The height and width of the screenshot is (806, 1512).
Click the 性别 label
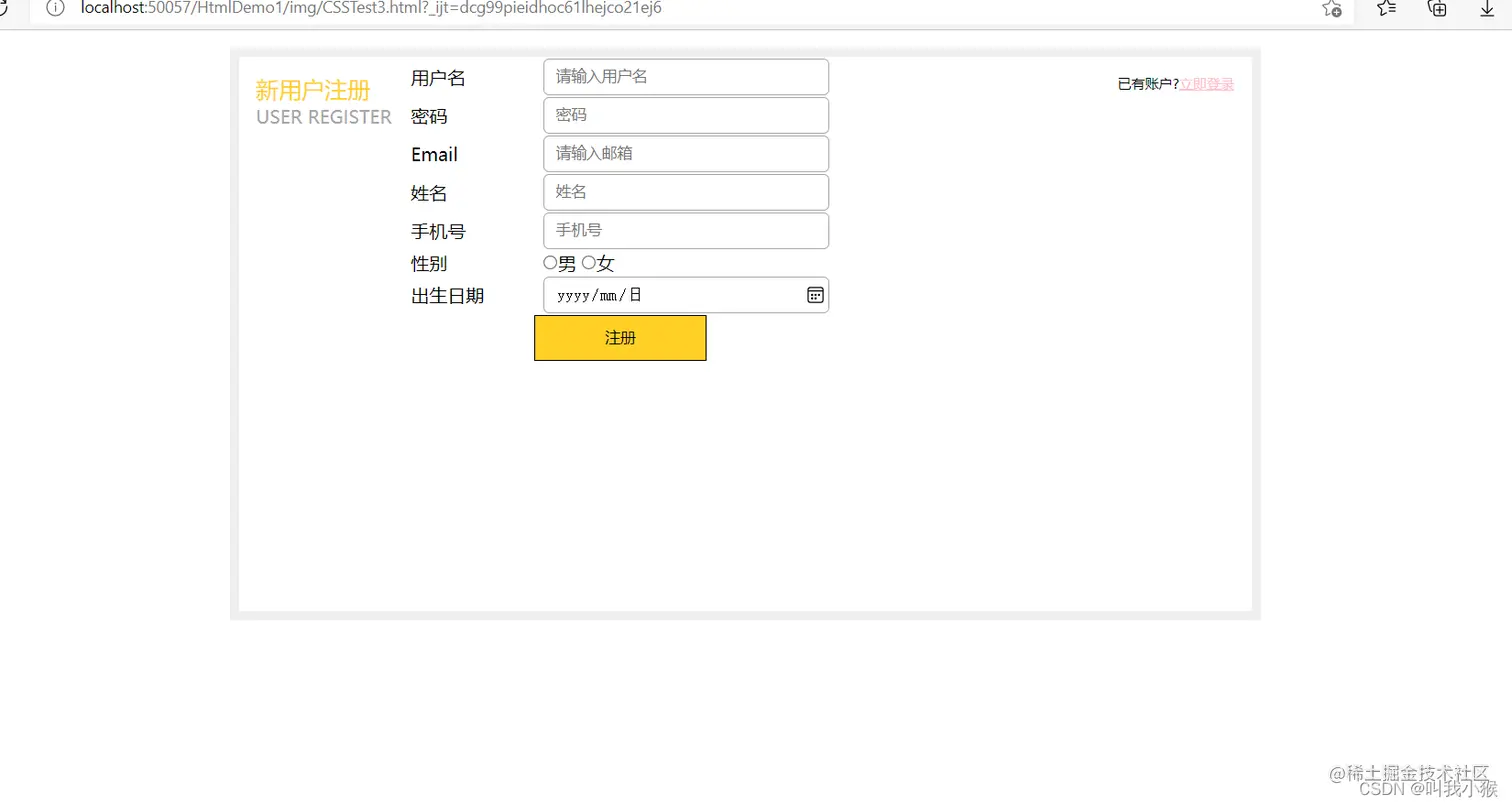click(429, 264)
